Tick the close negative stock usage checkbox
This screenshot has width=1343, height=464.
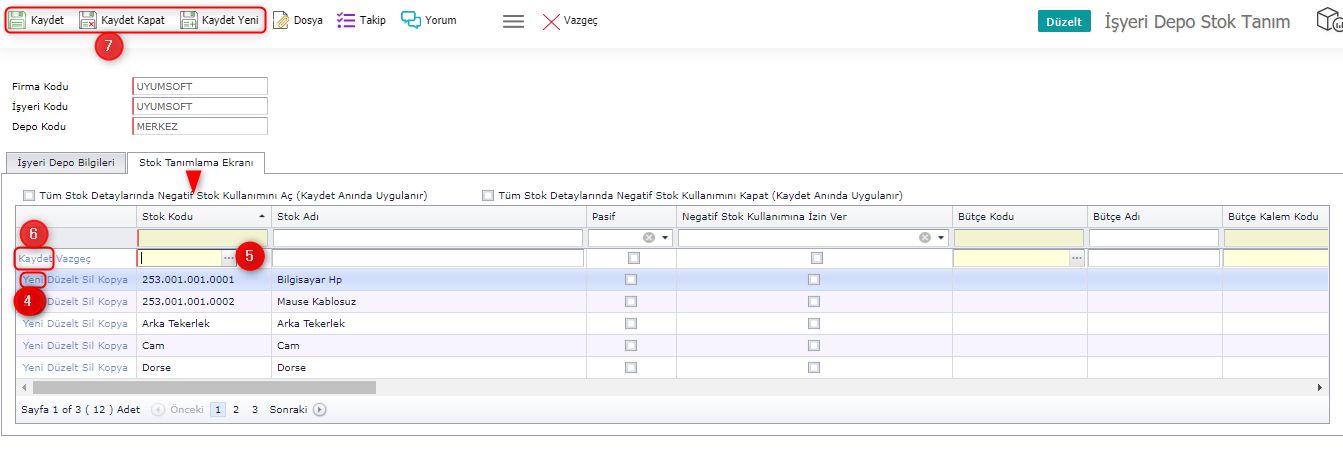(488, 196)
